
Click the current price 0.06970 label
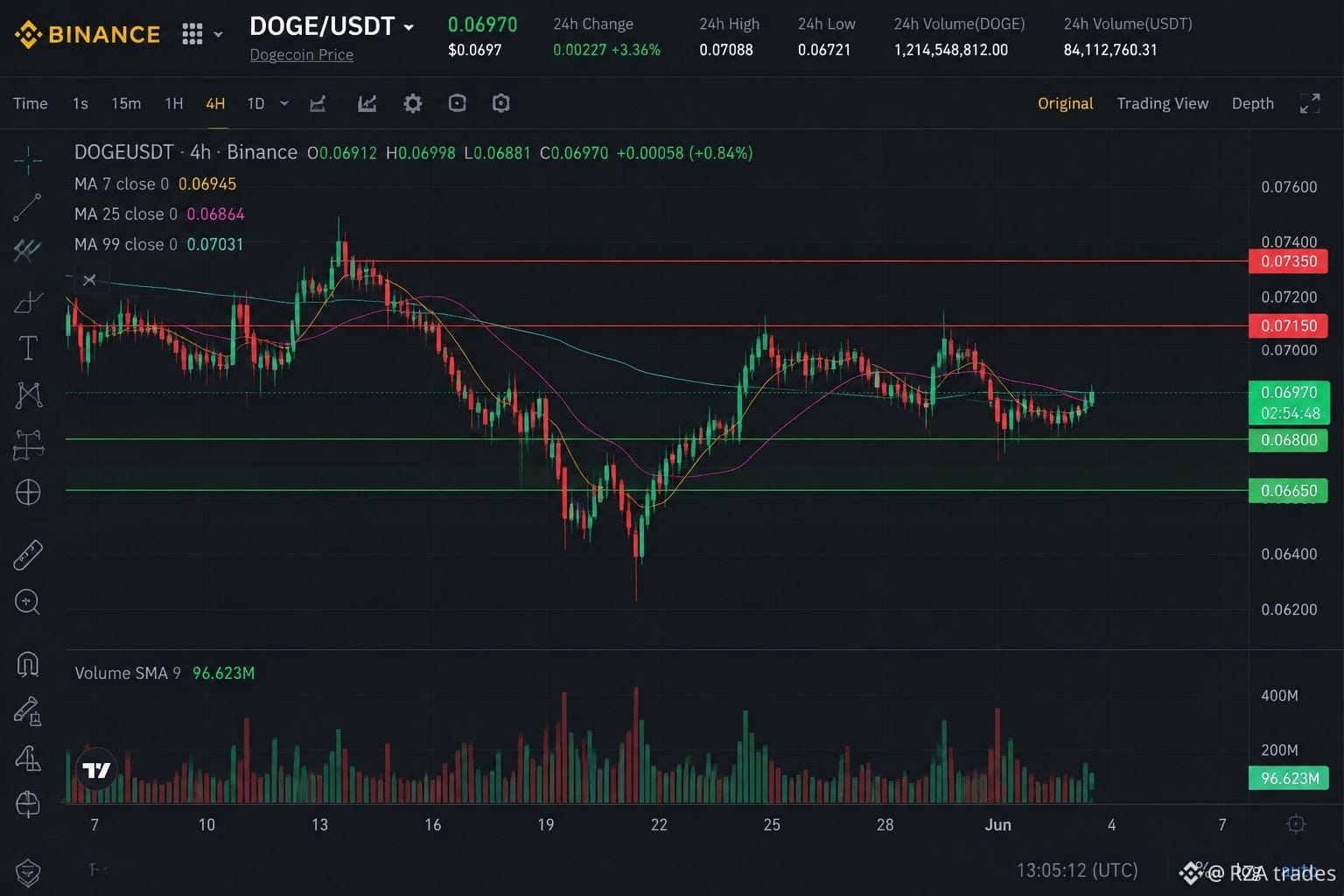[x=1289, y=402]
